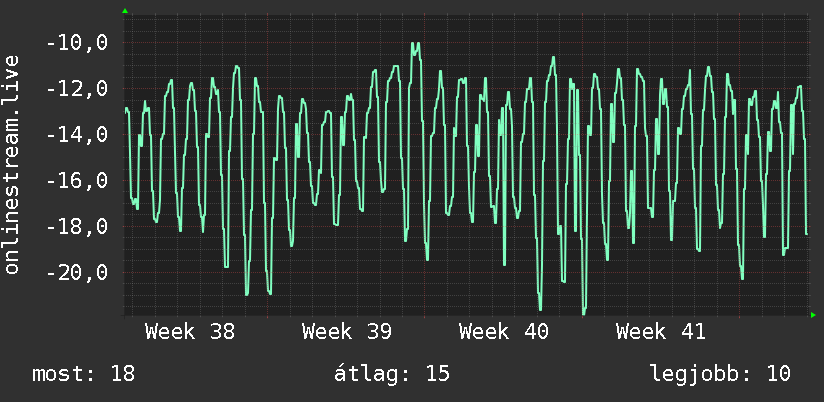Click the -14,0 y-axis value
Screen dimensions: 824x402
tap(77, 135)
